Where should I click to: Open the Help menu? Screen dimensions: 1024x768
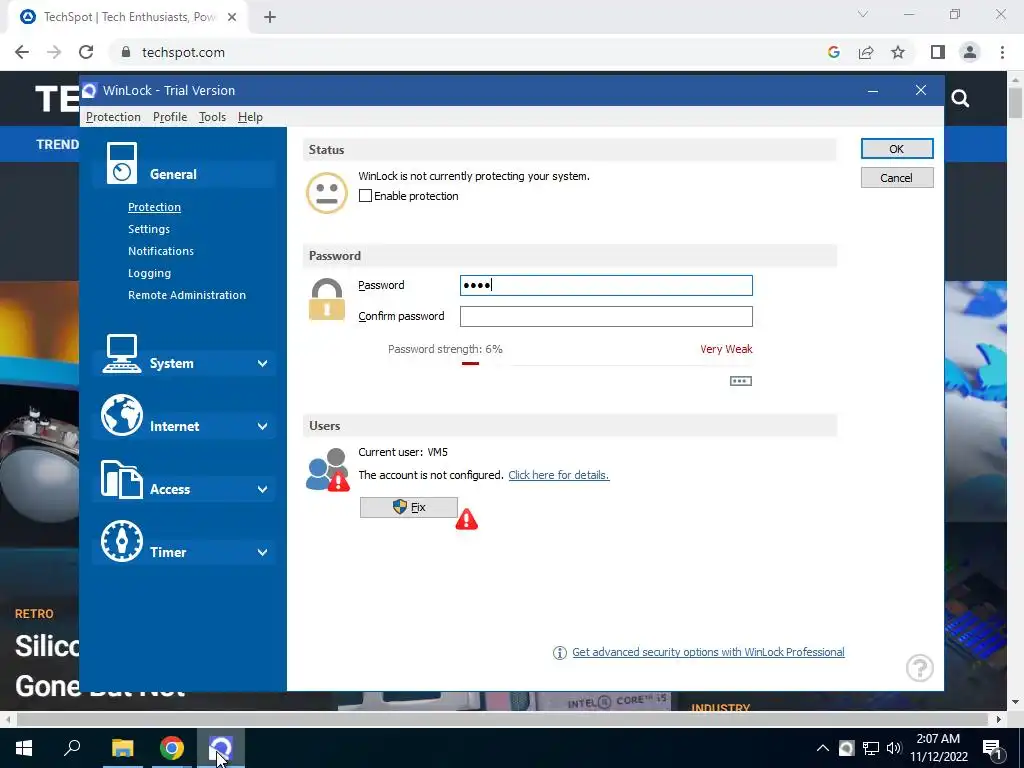point(250,117)
